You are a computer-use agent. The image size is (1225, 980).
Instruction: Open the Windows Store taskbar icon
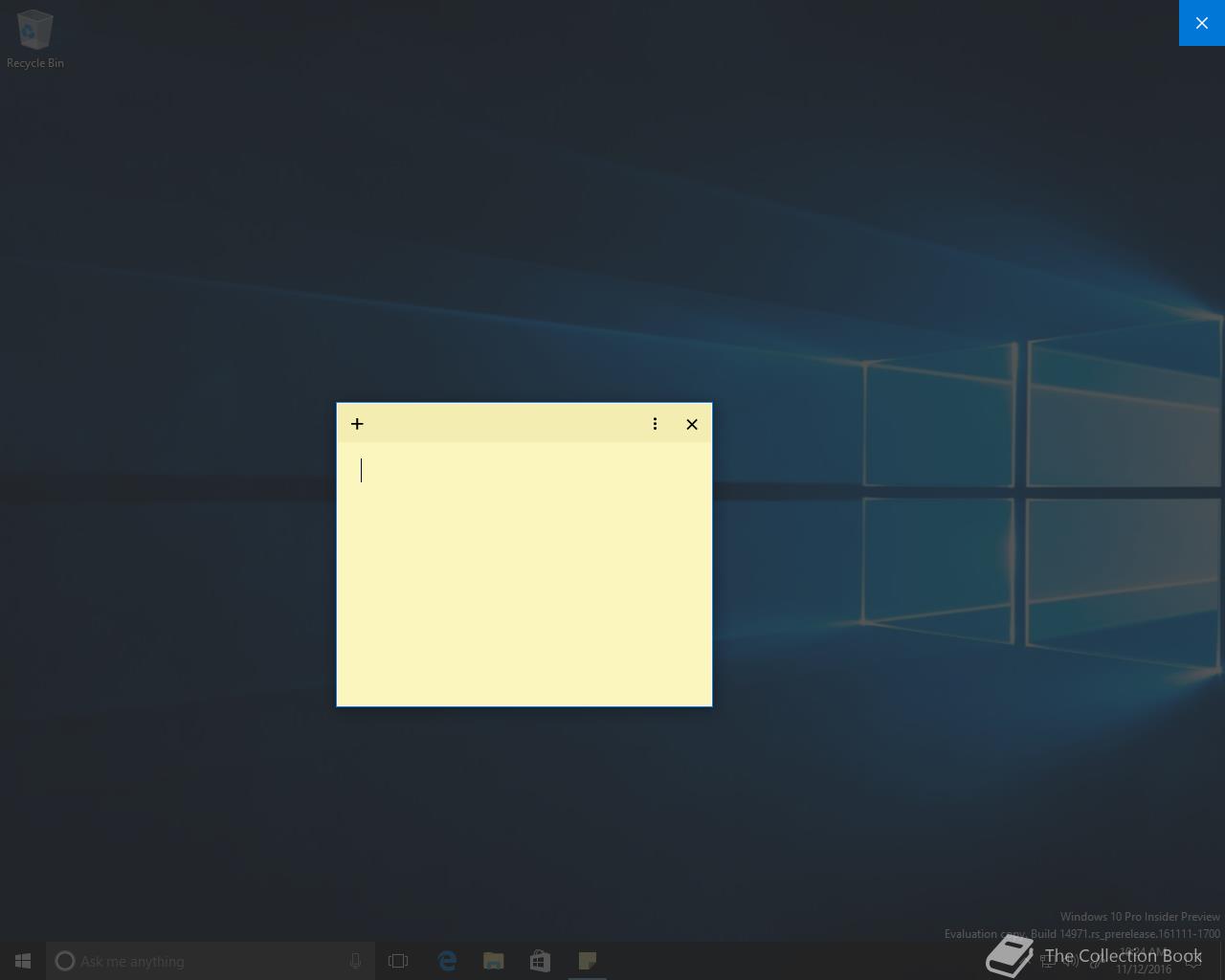tap(540, 961)
